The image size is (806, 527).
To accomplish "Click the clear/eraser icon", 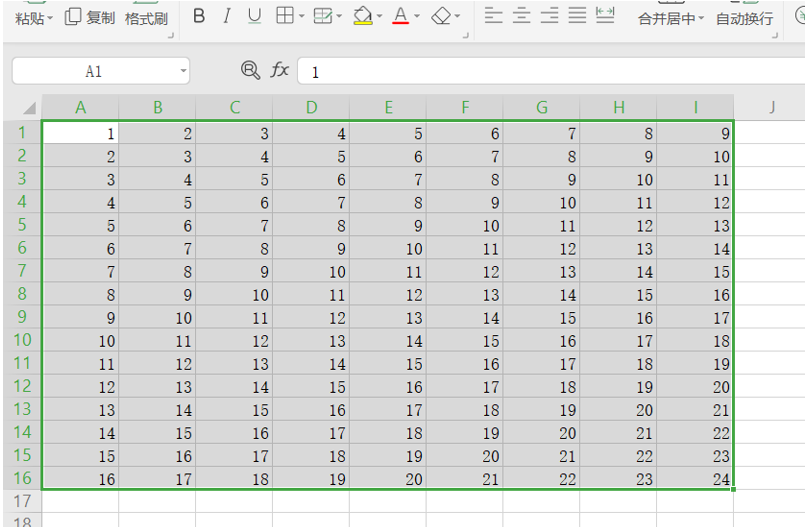I will click(441, 16).
